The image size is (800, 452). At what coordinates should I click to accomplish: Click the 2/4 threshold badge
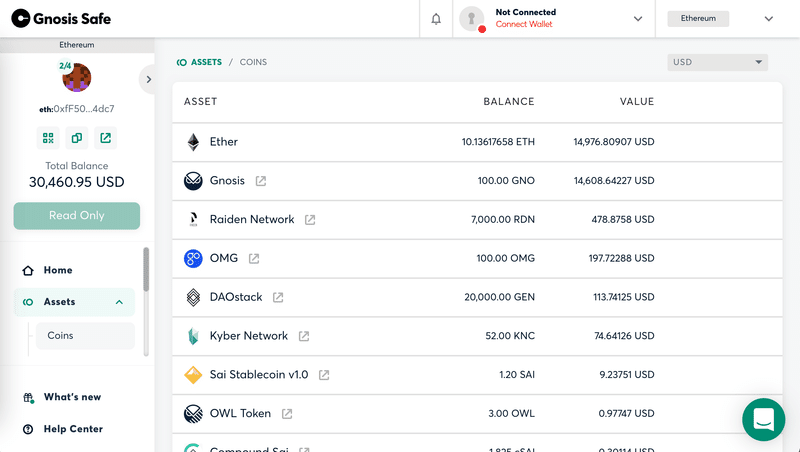coord(65,66)
